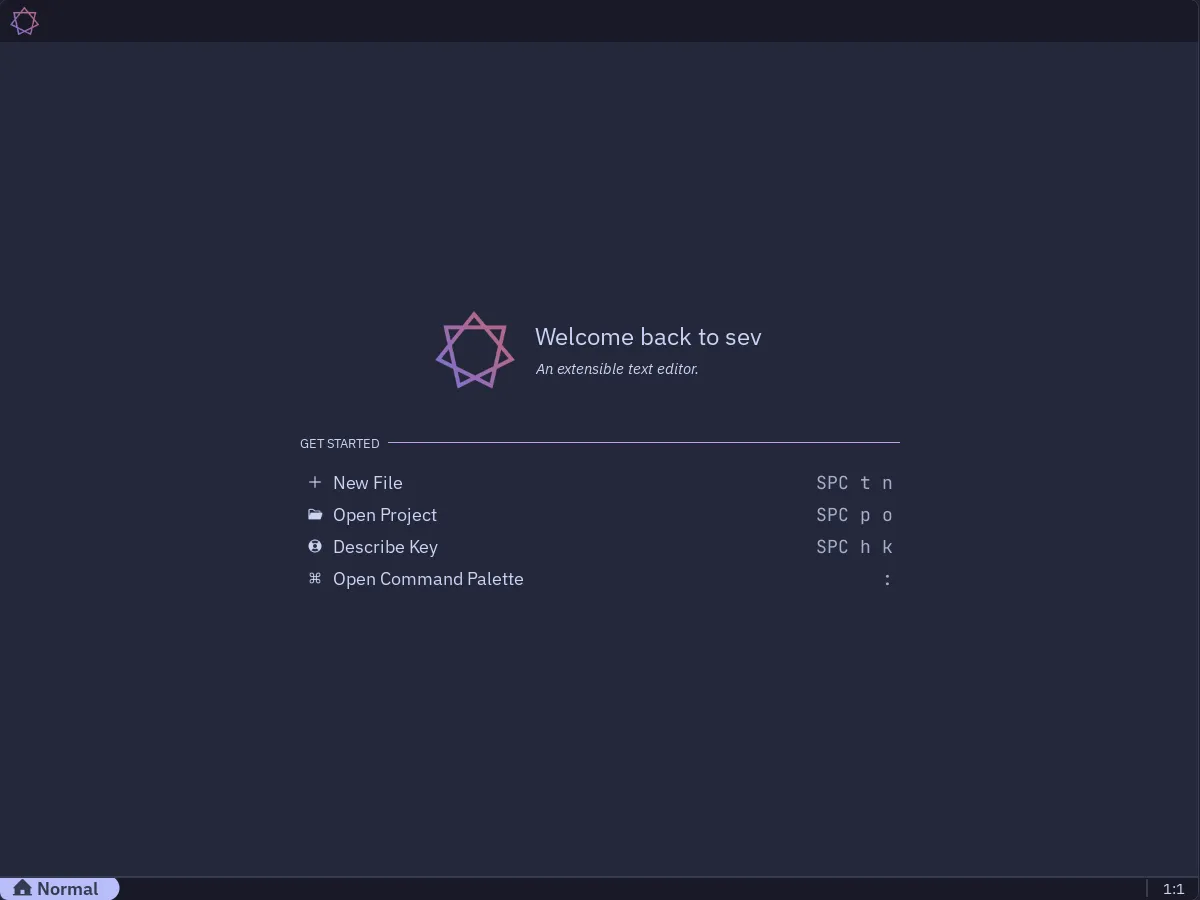This screenshot has width=1200, height=900.
Task: Click the 1:1 cursor position indicator
Action: (1174, 888)
